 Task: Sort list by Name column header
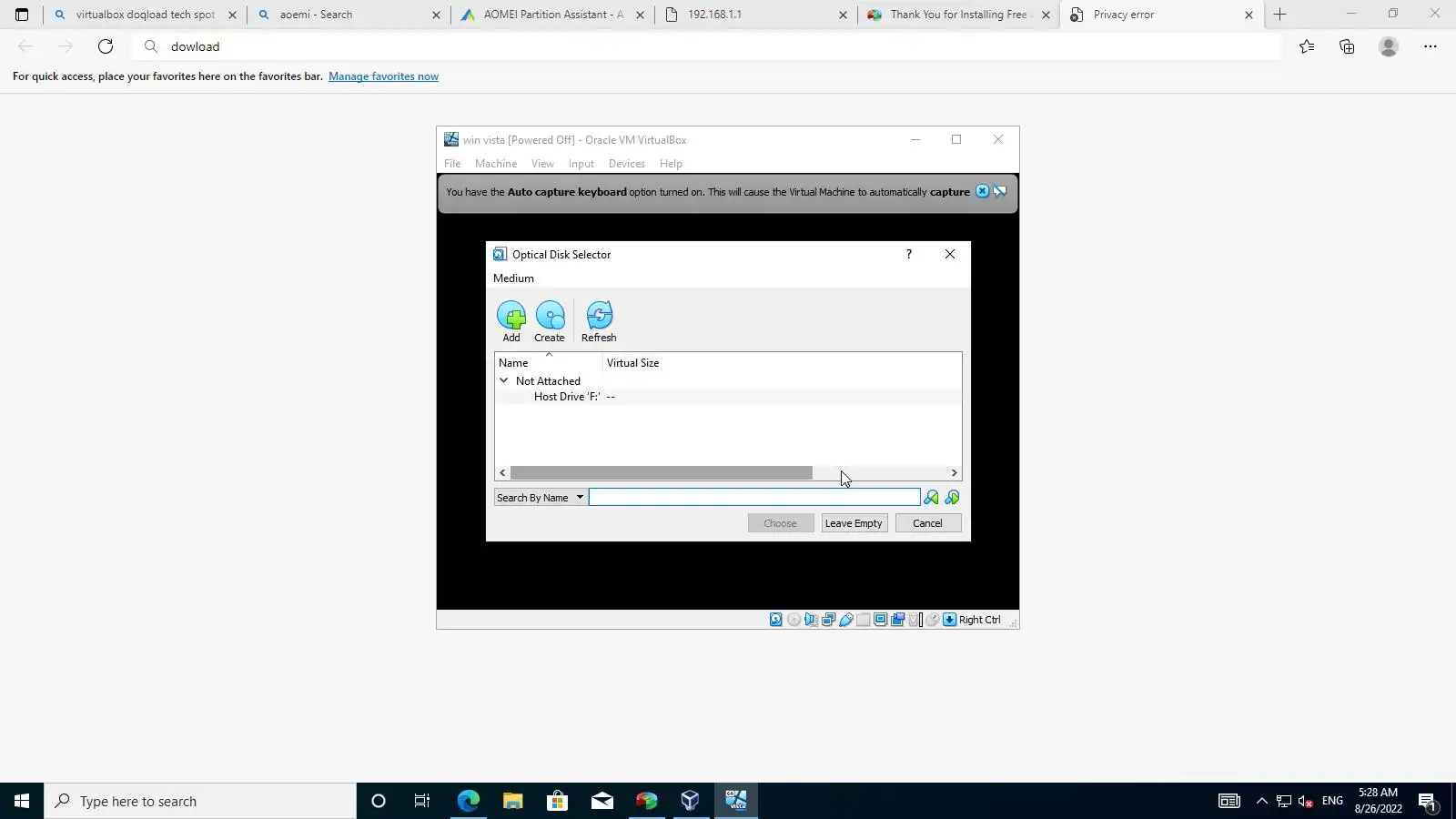[549, 362]
